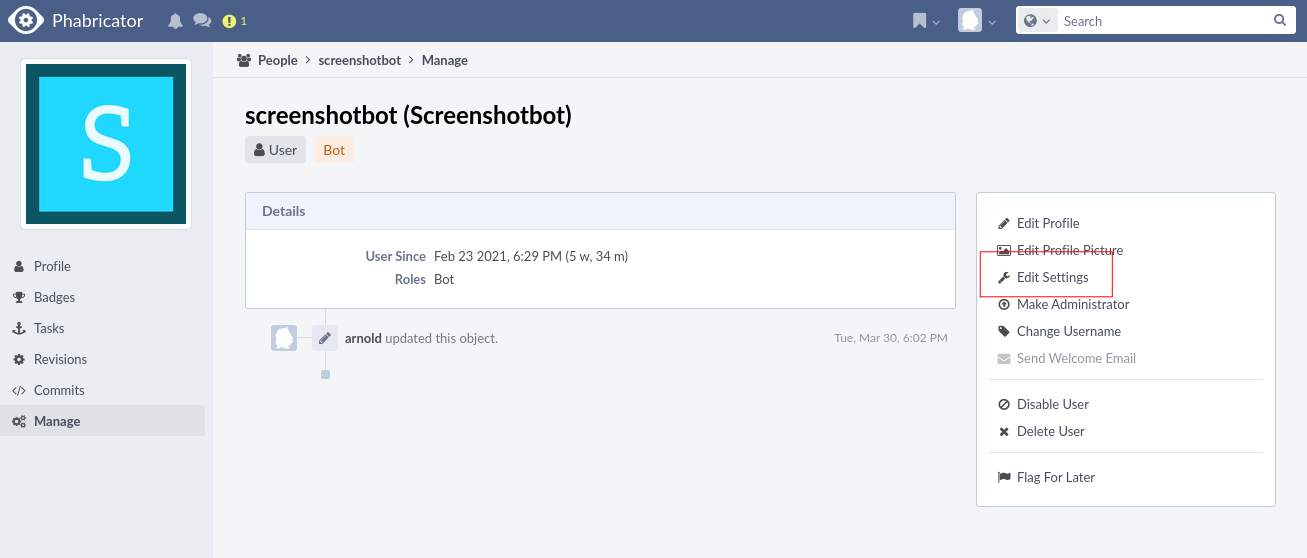Click the search magnifier icon
Viewport: 1307px width, 558px height.
1280,21
